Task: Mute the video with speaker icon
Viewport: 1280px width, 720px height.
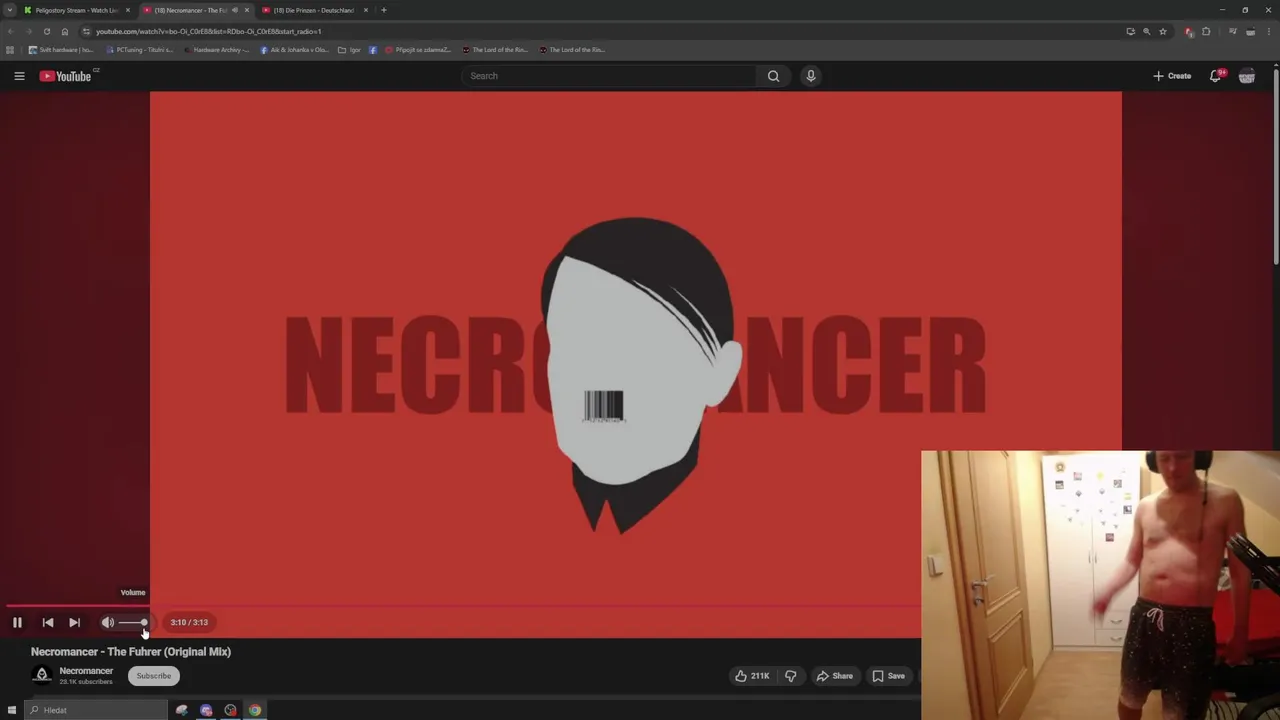Action: (108, 622)
